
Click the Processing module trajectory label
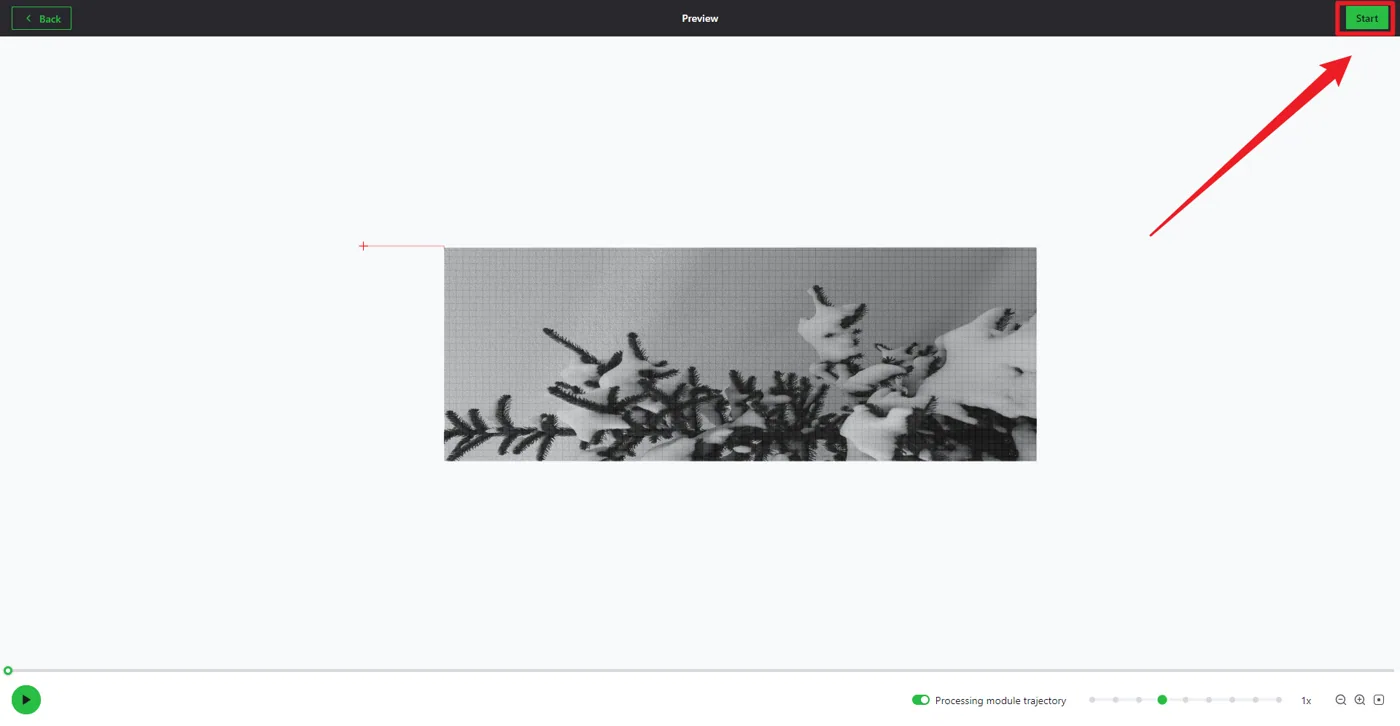tap(1000, 701)
